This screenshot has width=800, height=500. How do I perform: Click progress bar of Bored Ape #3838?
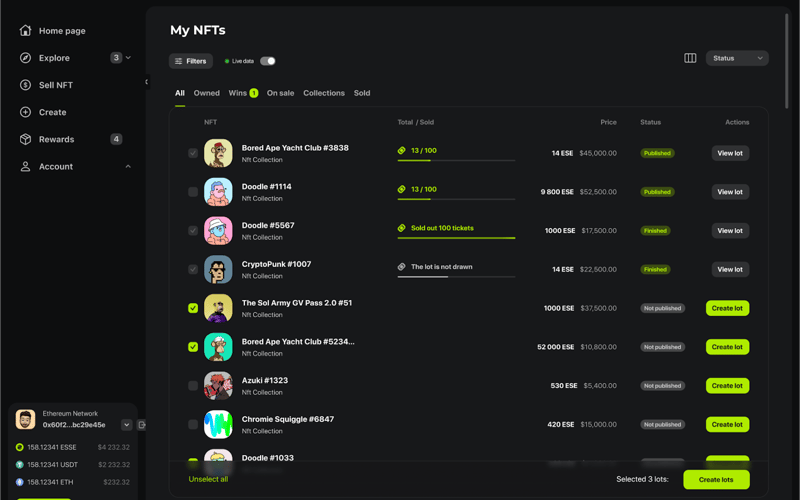(x=456, y=161)
